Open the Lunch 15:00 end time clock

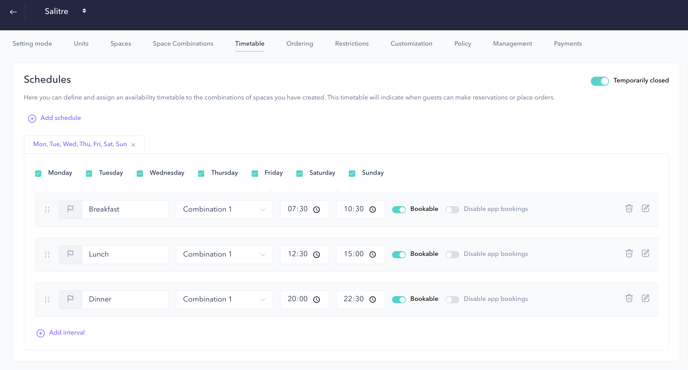pyautogui.click(x=373, y=255)
